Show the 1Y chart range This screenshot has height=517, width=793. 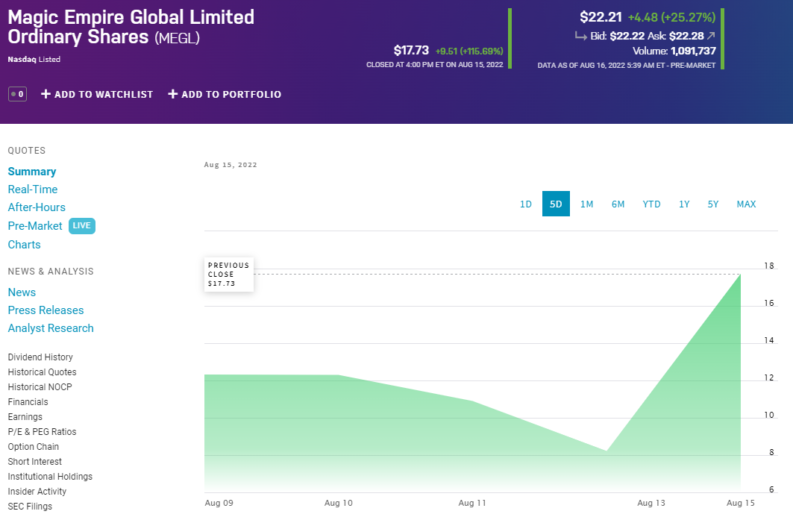684,204
